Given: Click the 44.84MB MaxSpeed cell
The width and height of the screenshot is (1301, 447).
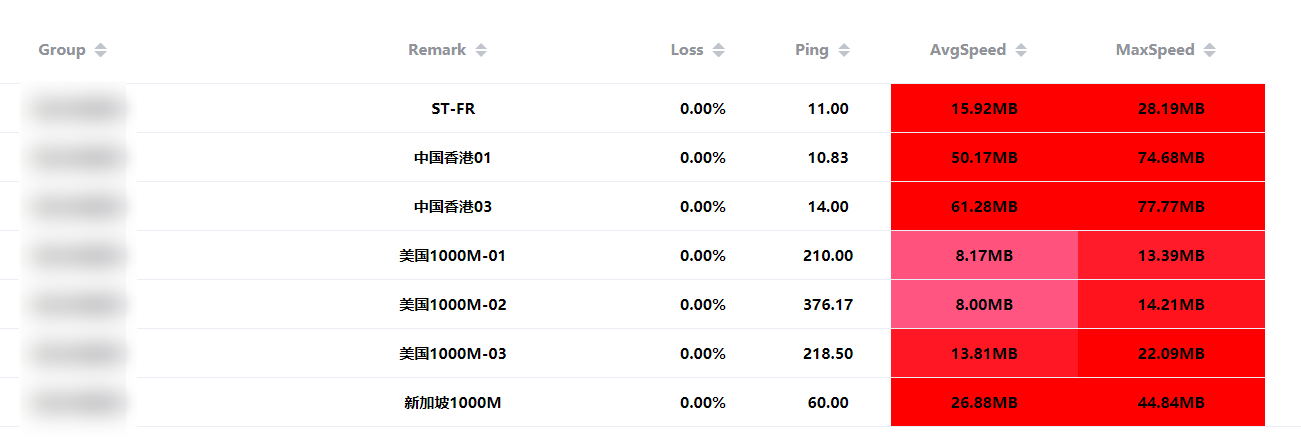Looking at the screenshot, I should pyautogui.click(x=1171, y=402).
